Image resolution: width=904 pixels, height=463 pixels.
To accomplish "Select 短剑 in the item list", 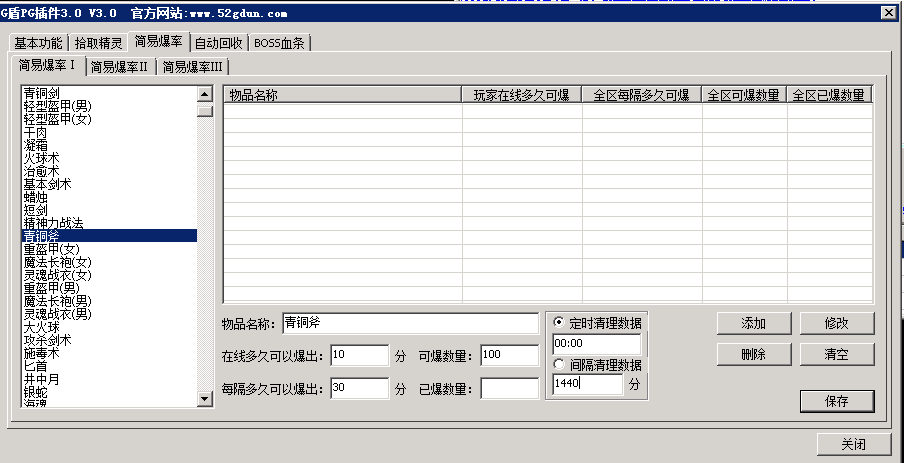I will 109,210.
